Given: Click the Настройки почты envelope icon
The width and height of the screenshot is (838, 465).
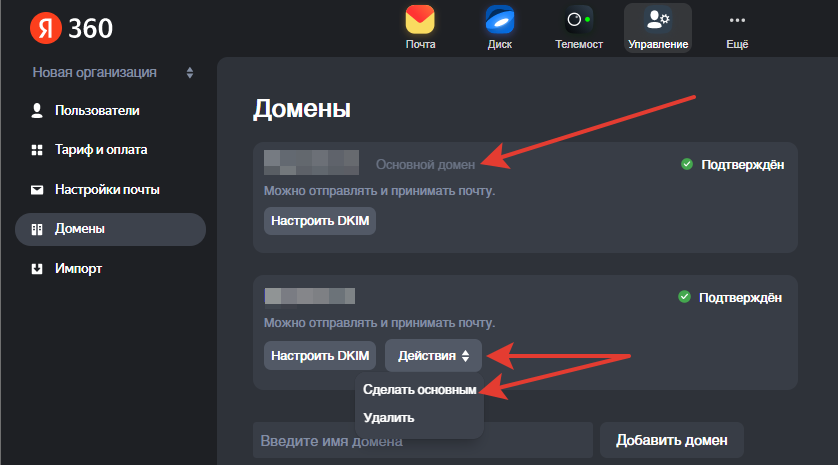Looking at the screenshot, I should [37, 190].
